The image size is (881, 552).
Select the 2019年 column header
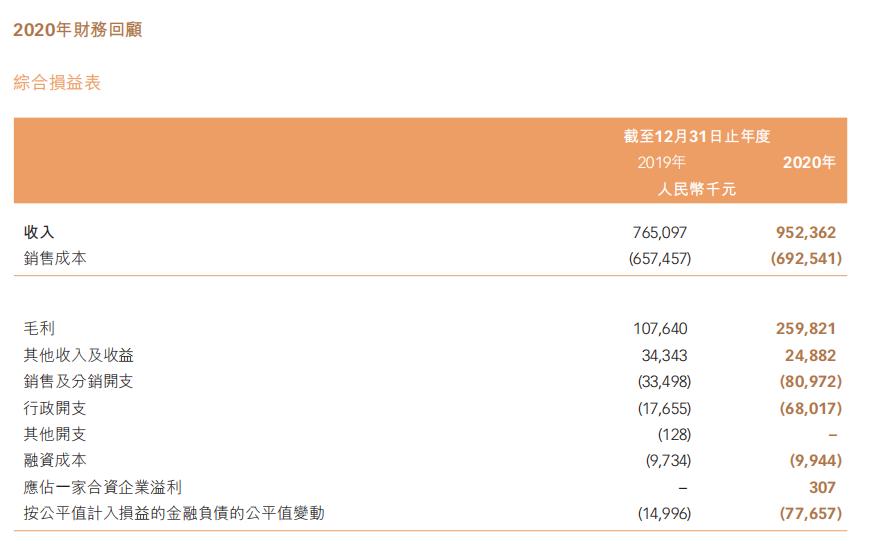[x=661, y=162]
